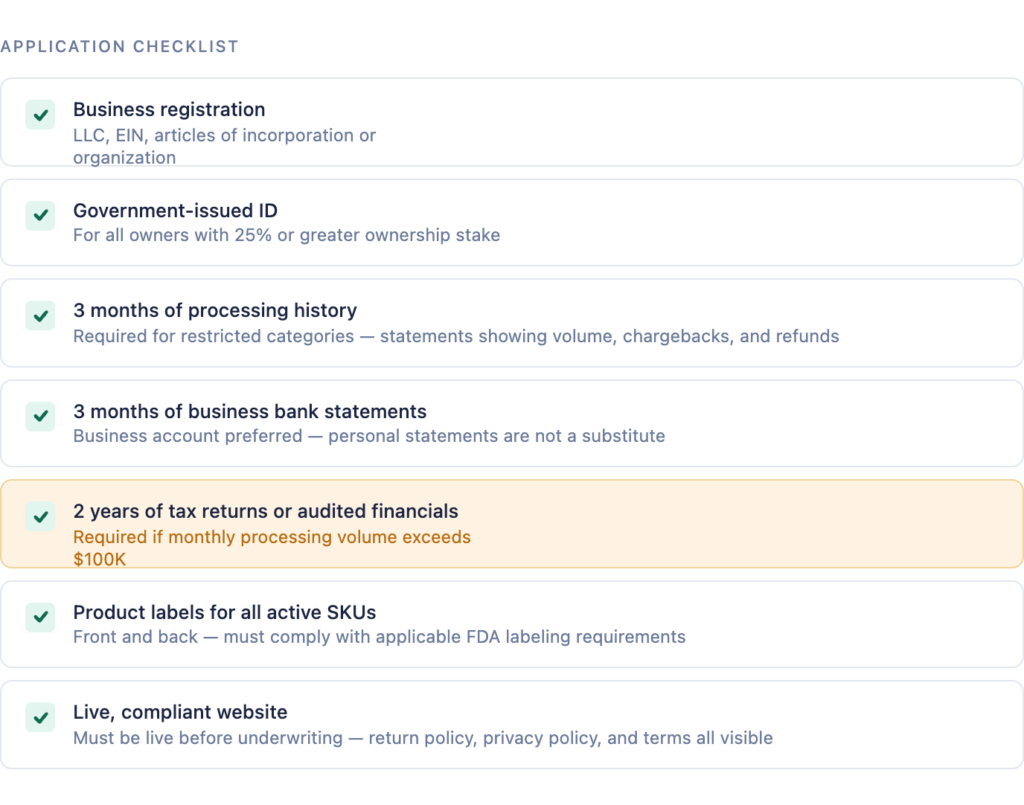
Task: Select the 3 months of processing history title
Action: [215, 311]
